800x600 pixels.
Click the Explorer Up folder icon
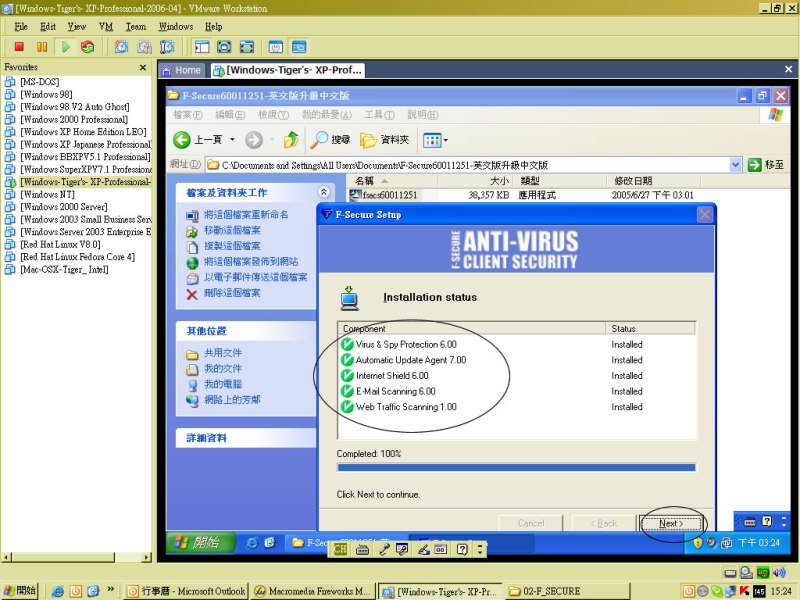click(291, 140)
